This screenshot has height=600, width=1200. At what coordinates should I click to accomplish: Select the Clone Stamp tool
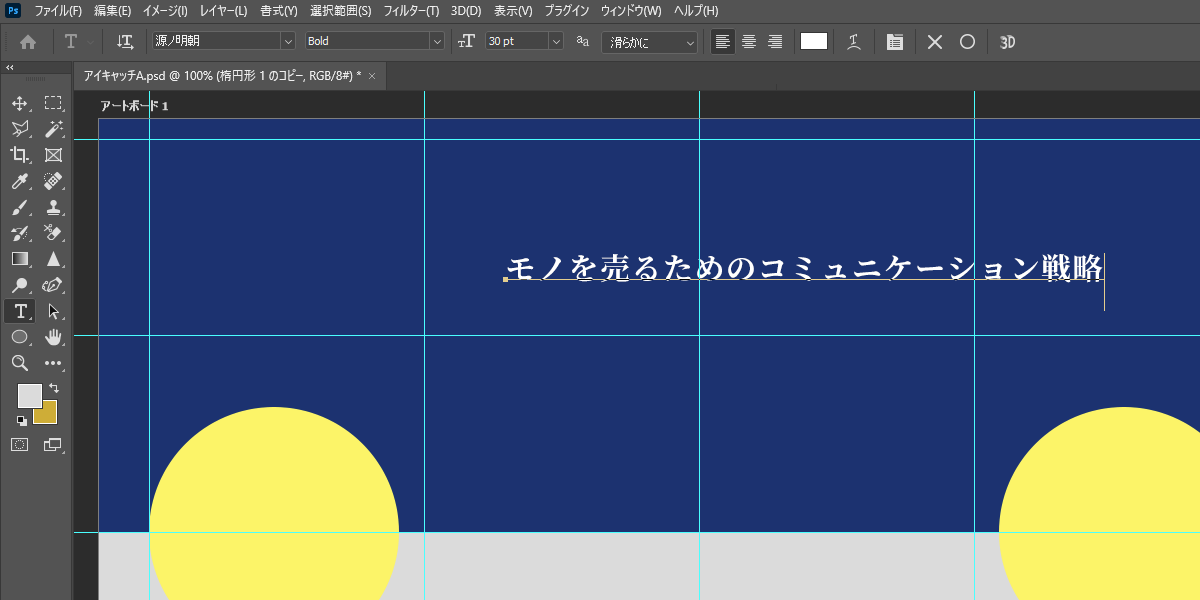[x=53, y=207]
